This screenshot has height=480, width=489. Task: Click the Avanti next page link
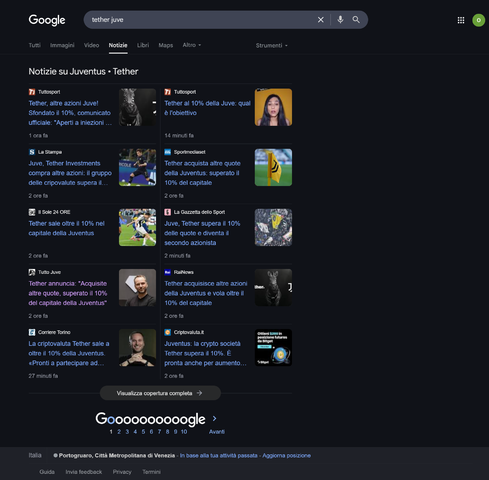coord(217,432)
